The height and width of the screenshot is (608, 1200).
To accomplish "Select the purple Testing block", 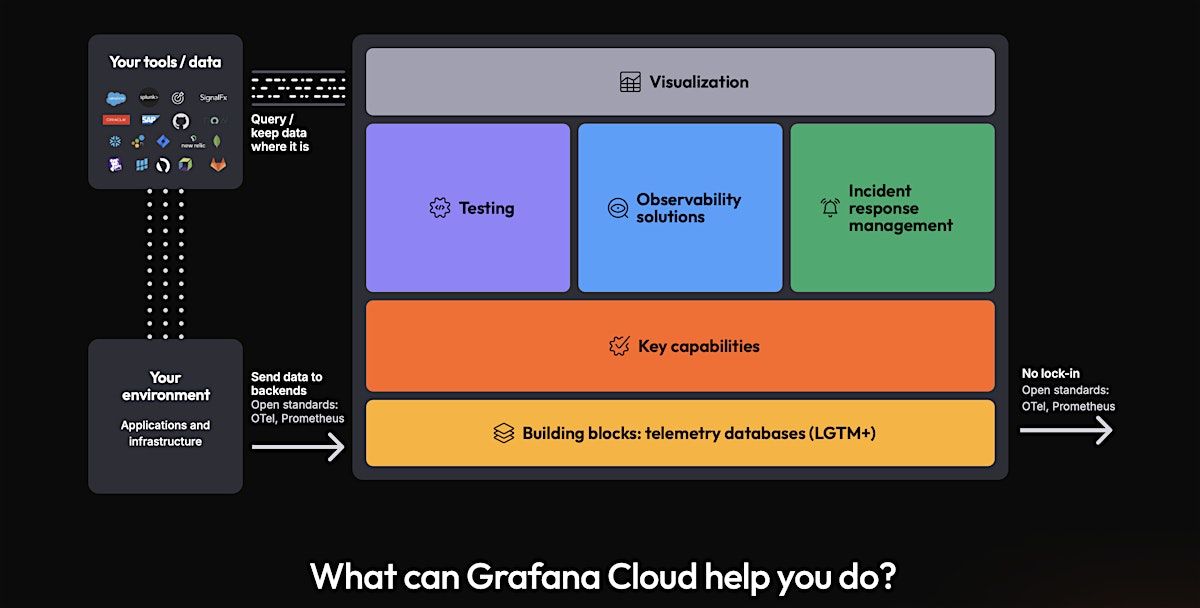I will [x=468, y=208].
